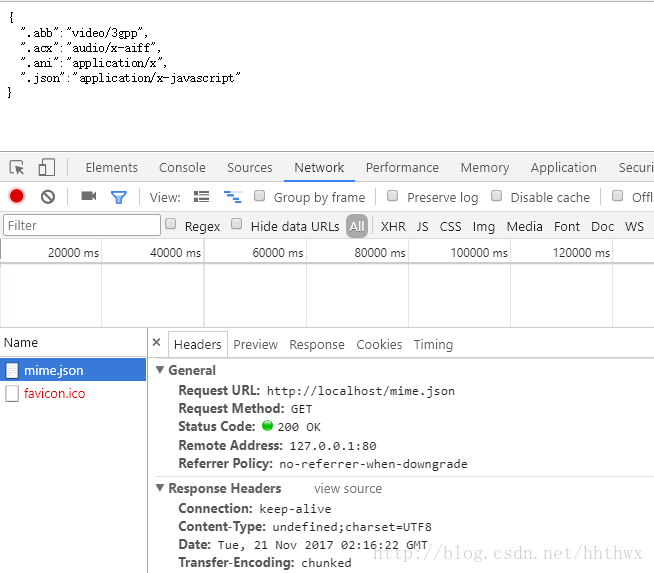Click the capture screenshots camera icon
The width and height of the screenshot is (654, 573).
coord(88,196)
